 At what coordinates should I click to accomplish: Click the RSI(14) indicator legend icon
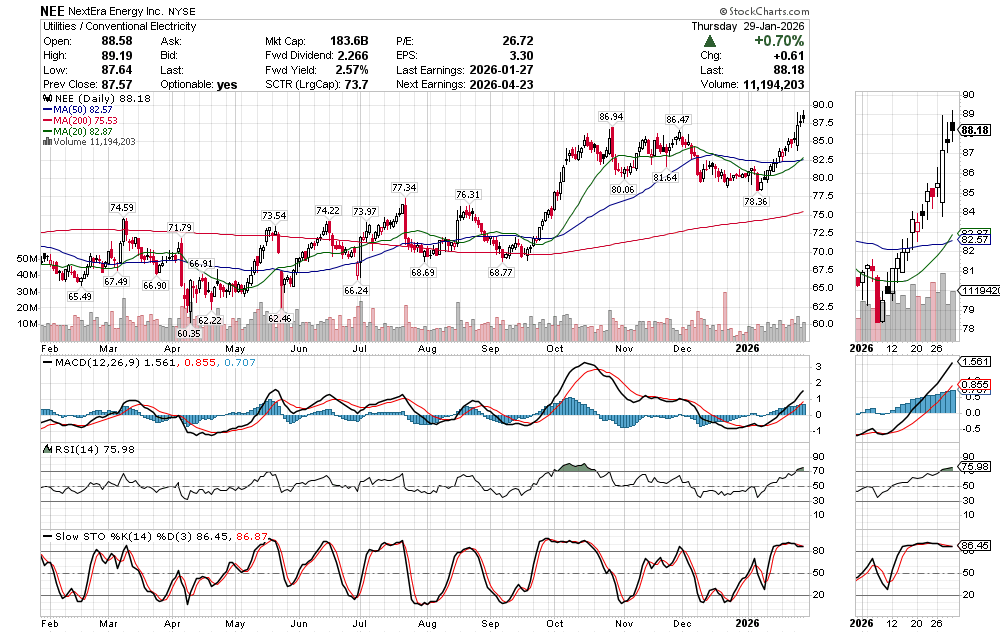pos(45,449)
